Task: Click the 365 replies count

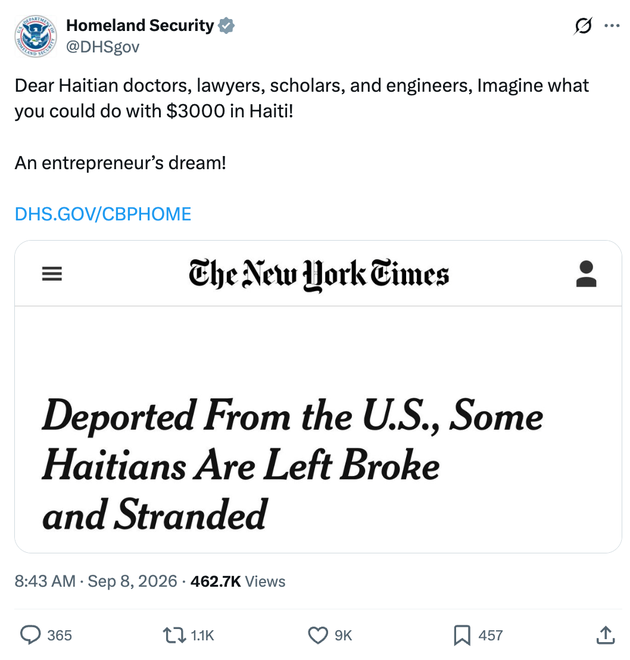Action: click(x=59, y=635)
